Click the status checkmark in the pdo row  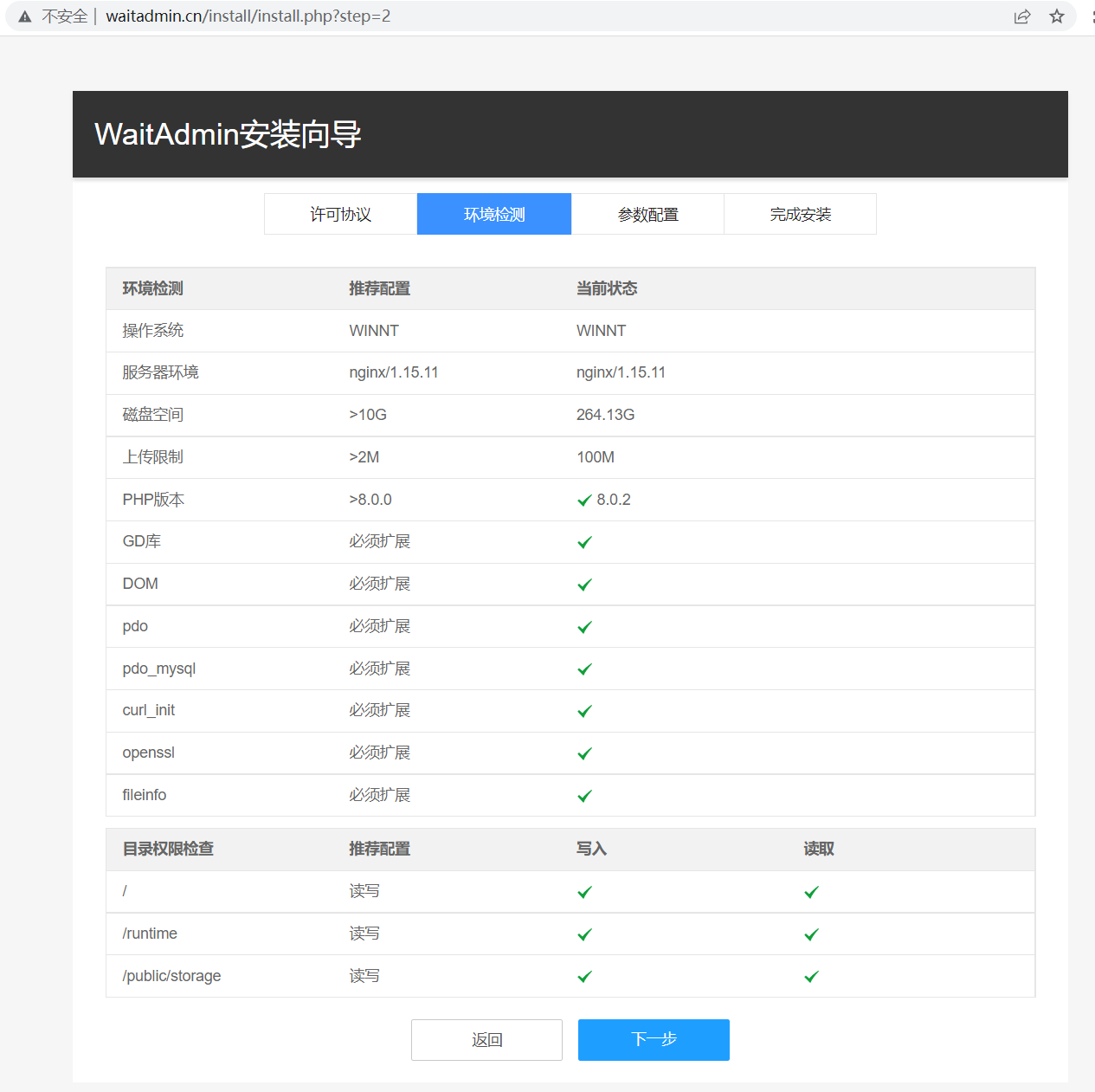pyautogui.click(x=584, y=627)
